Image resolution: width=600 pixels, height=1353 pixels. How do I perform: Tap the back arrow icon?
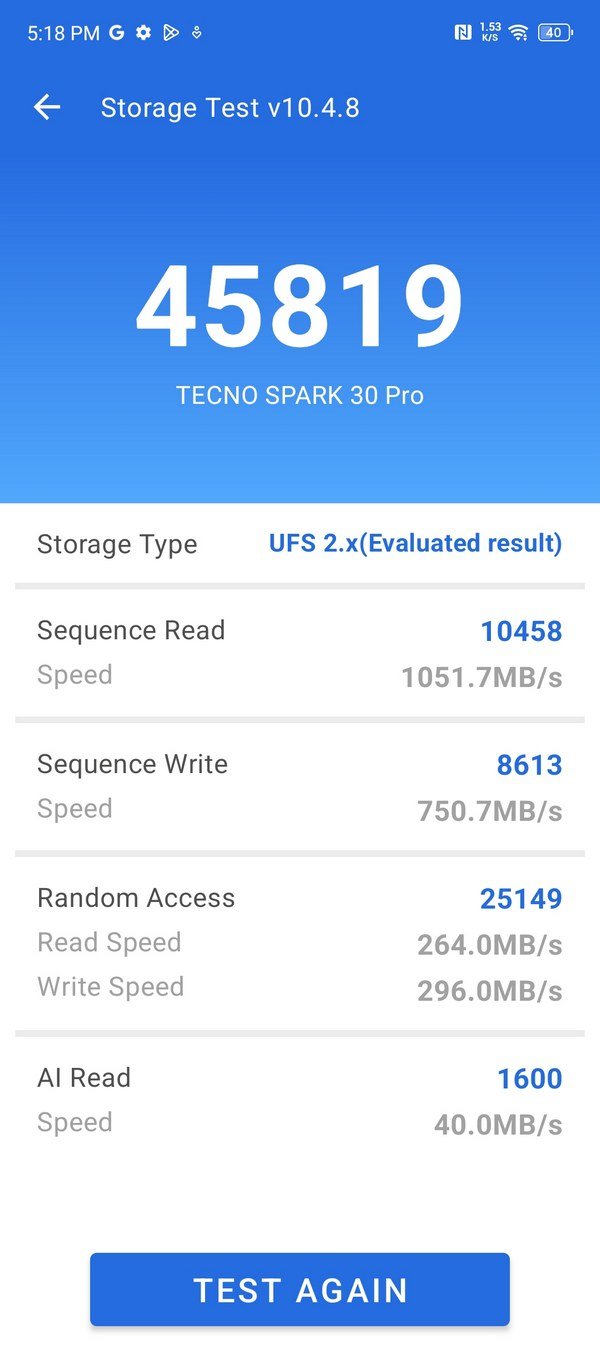[47, 107]
